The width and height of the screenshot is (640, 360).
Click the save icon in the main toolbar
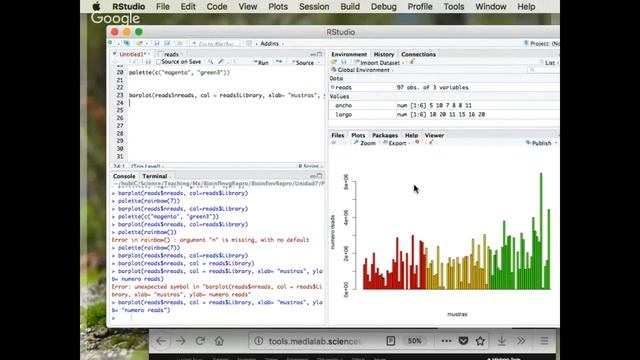pos(156,43)
